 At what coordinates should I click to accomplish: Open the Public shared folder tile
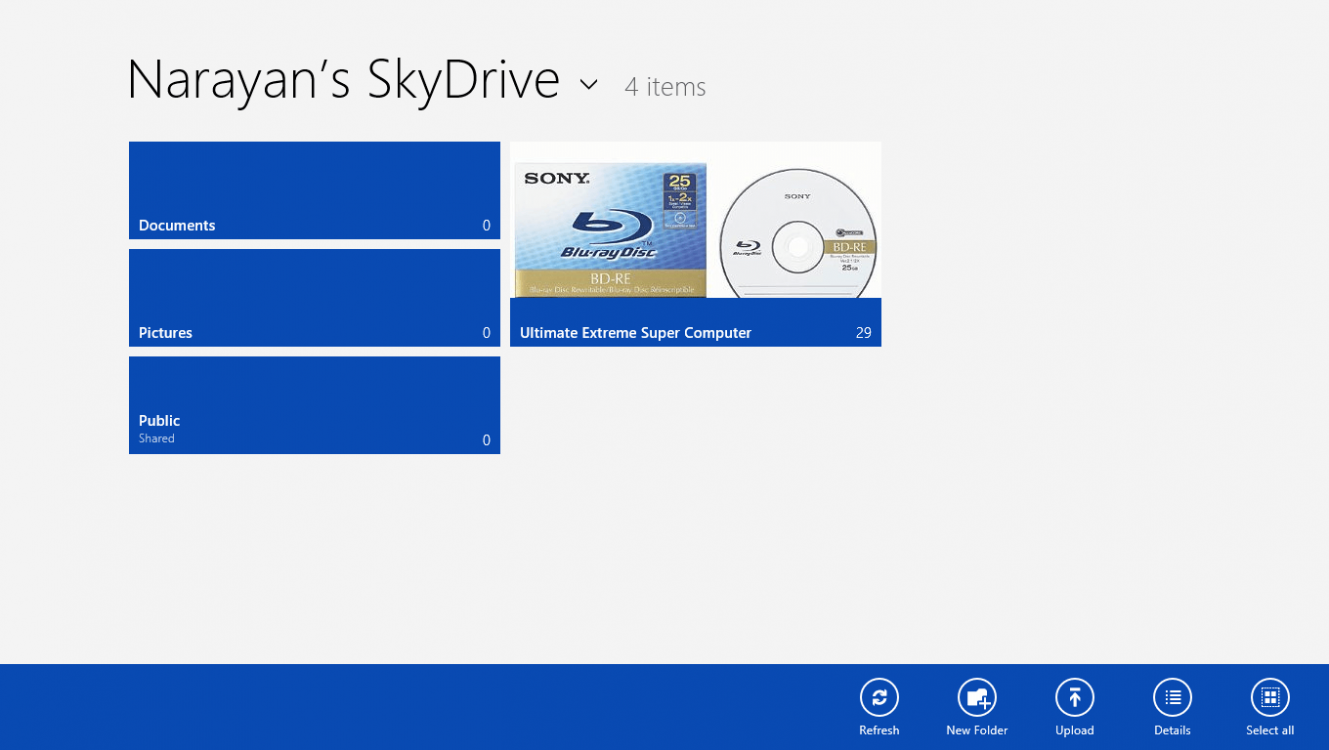[x=314, y=405]
